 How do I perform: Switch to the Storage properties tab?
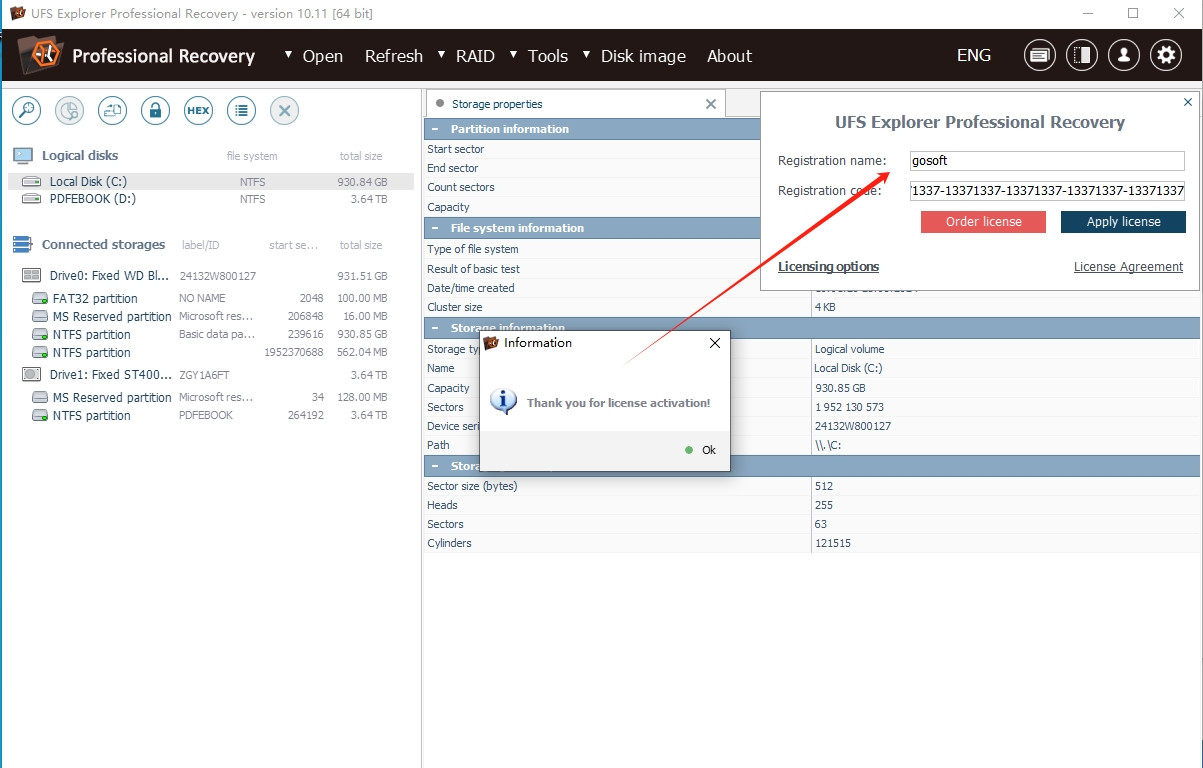click(575, 104)
